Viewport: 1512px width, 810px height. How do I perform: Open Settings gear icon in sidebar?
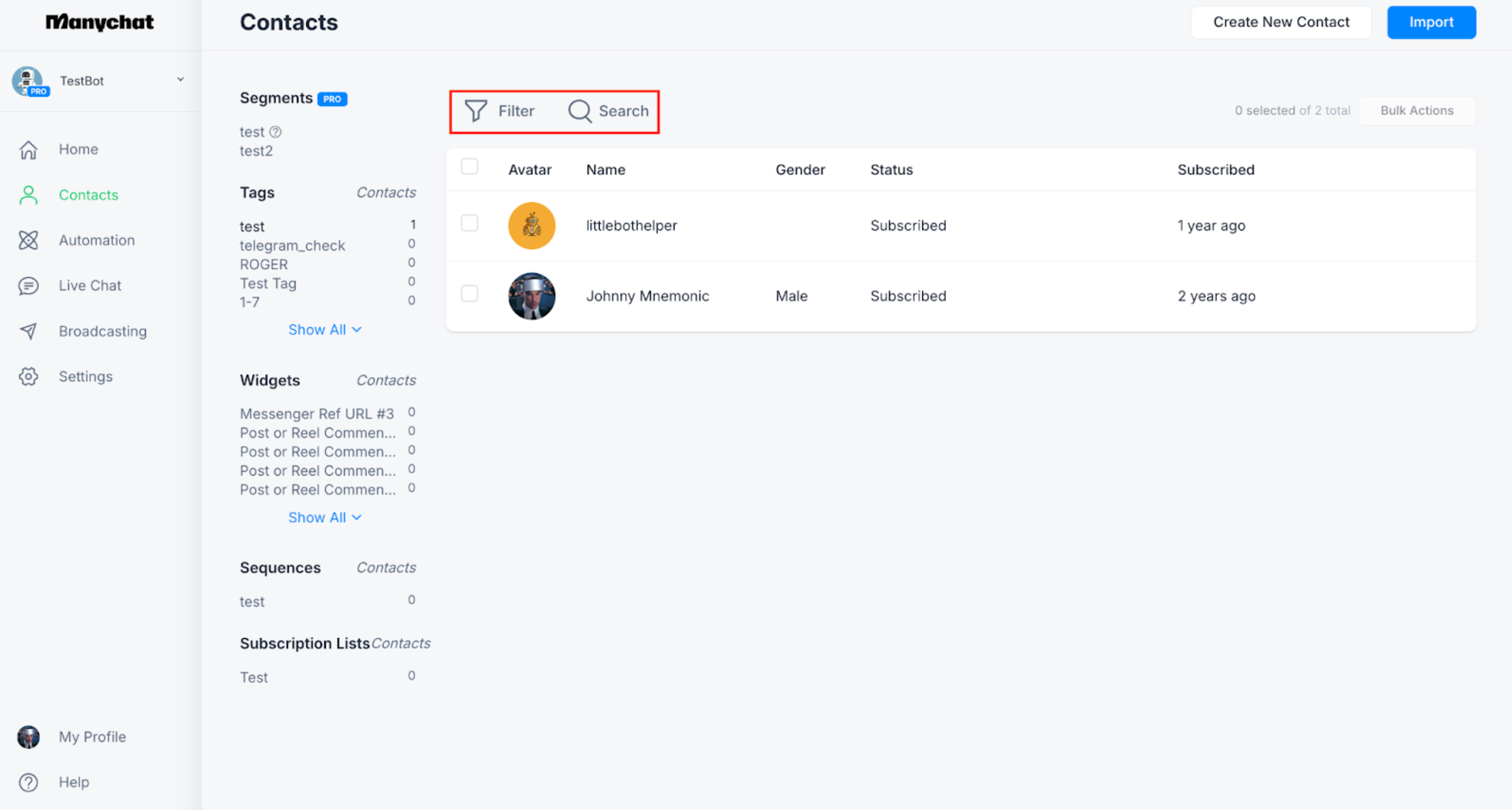tap(28, 376)
